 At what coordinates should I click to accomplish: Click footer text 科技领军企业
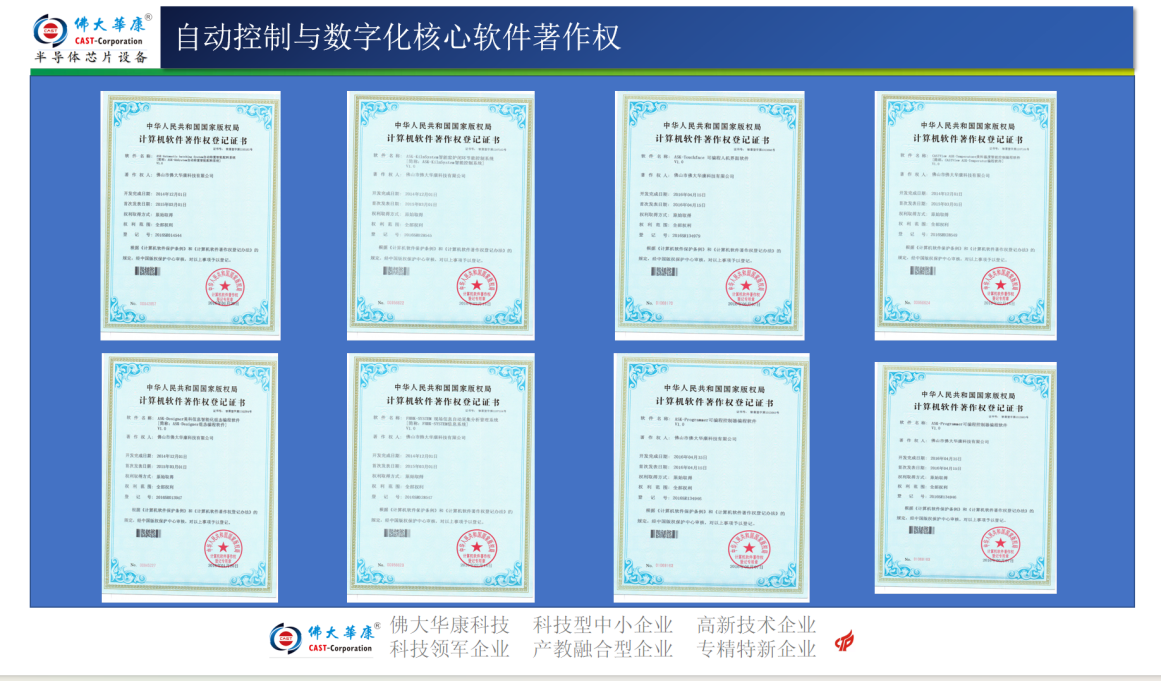click(450, 649)
